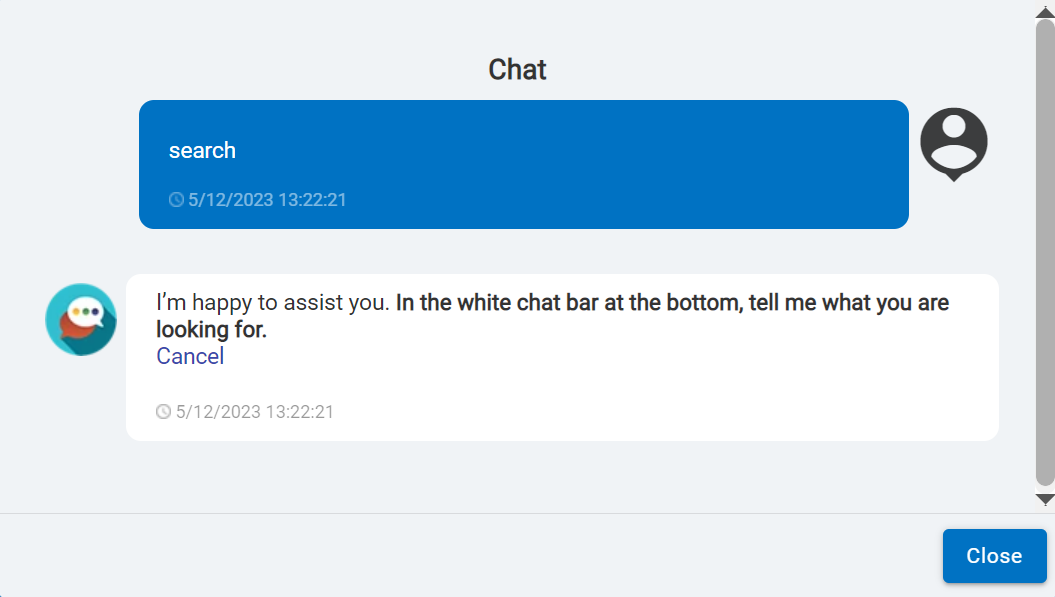Click the scrollbar up arrow
Viewport: 1055px width, 597px height.
coord(1045,9)
